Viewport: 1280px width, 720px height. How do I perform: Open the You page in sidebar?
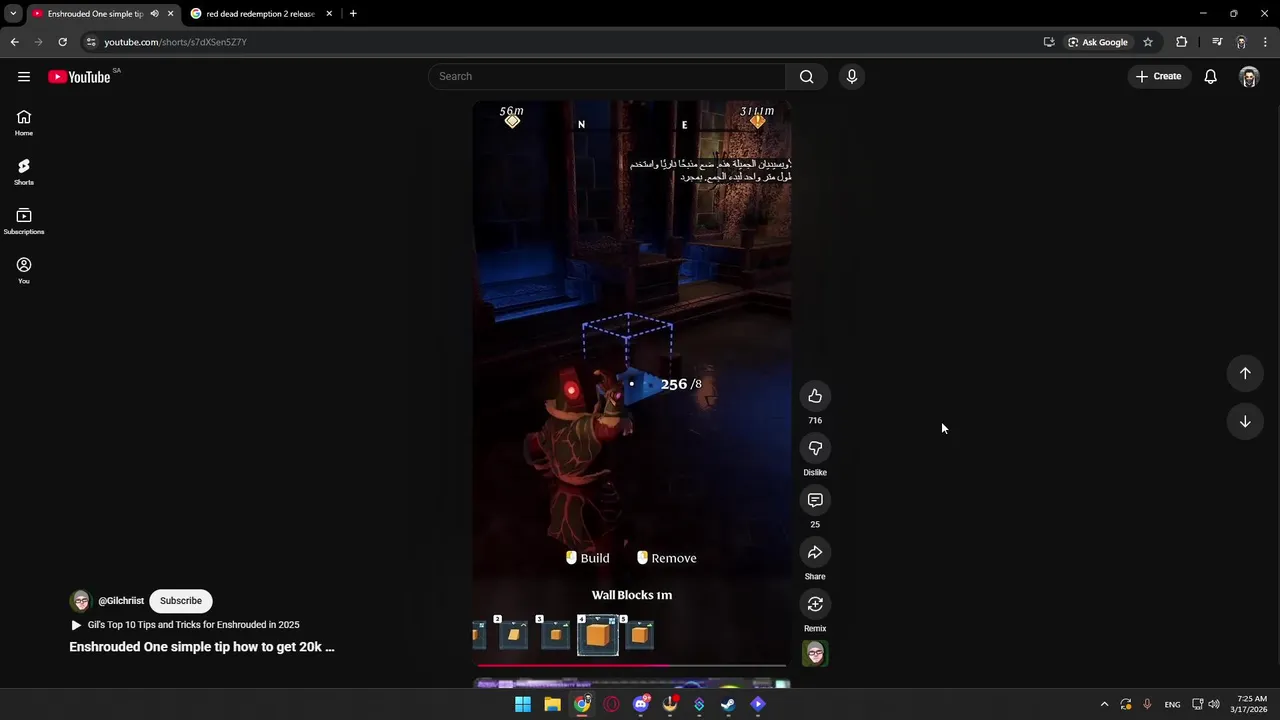[24, 270]
